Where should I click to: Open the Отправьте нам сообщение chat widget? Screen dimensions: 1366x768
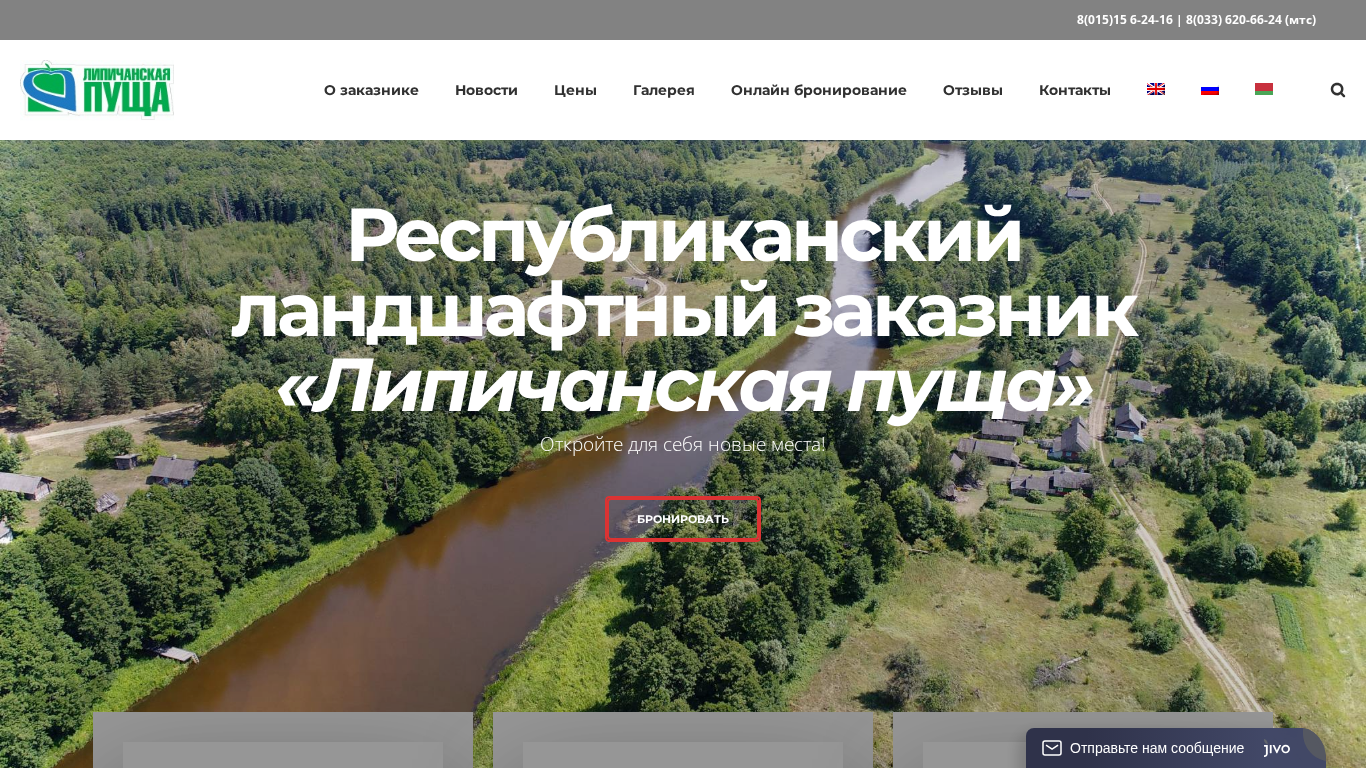[x=1176, y=748]
